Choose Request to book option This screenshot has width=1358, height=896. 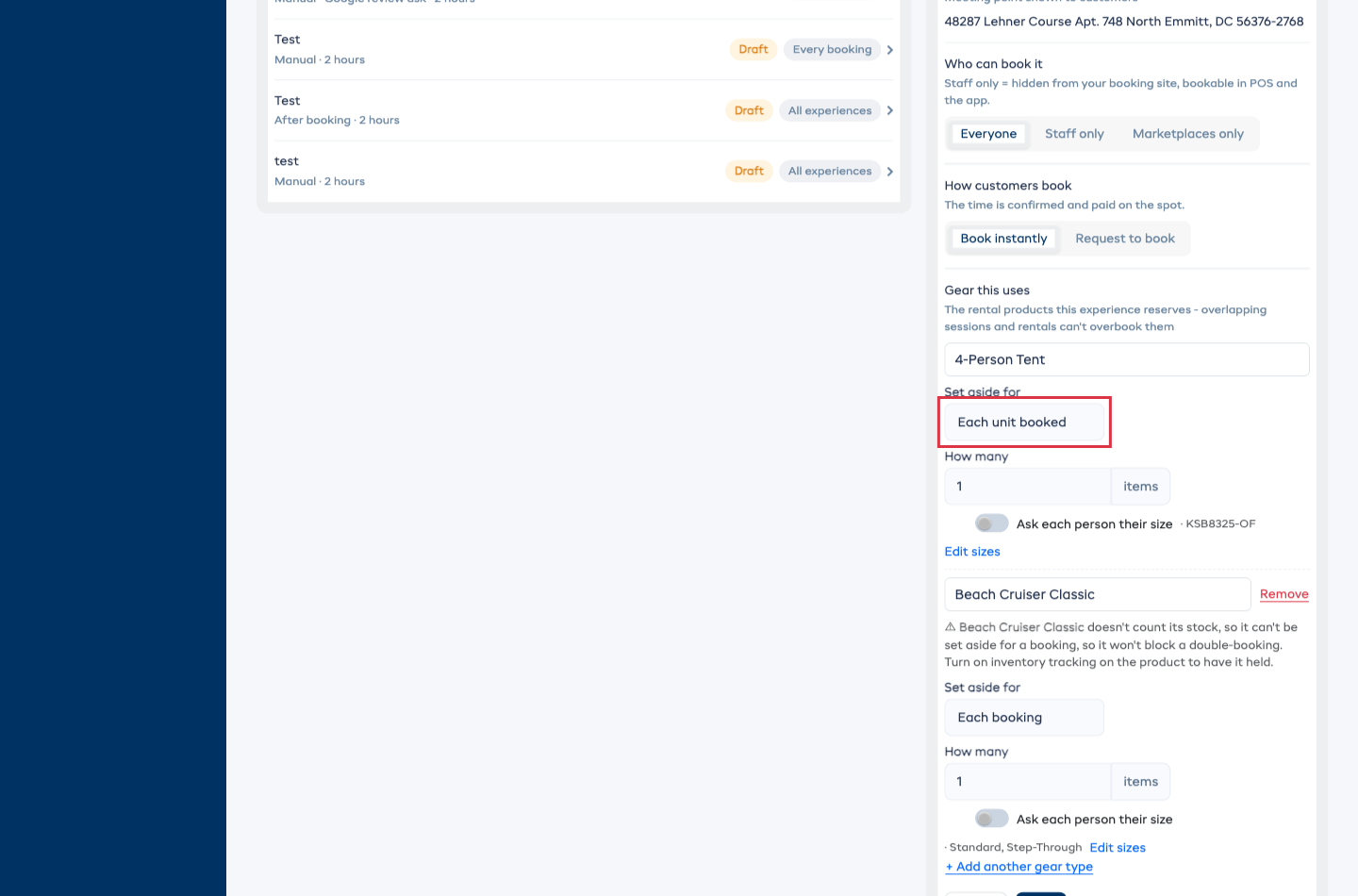pyautogui.click(x=1125, y=239)
